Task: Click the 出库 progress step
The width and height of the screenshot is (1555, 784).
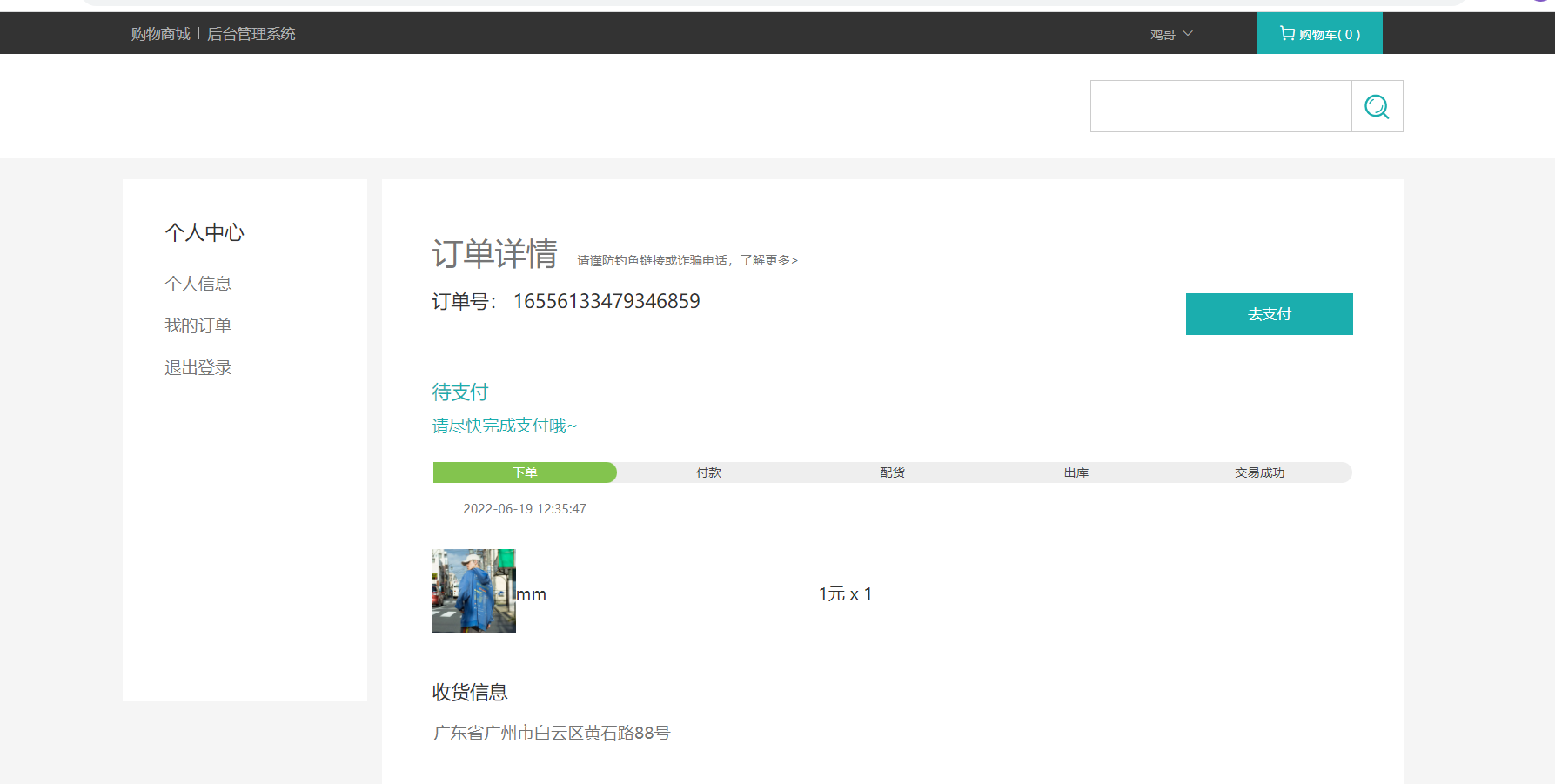Action: pos(1076,472)
